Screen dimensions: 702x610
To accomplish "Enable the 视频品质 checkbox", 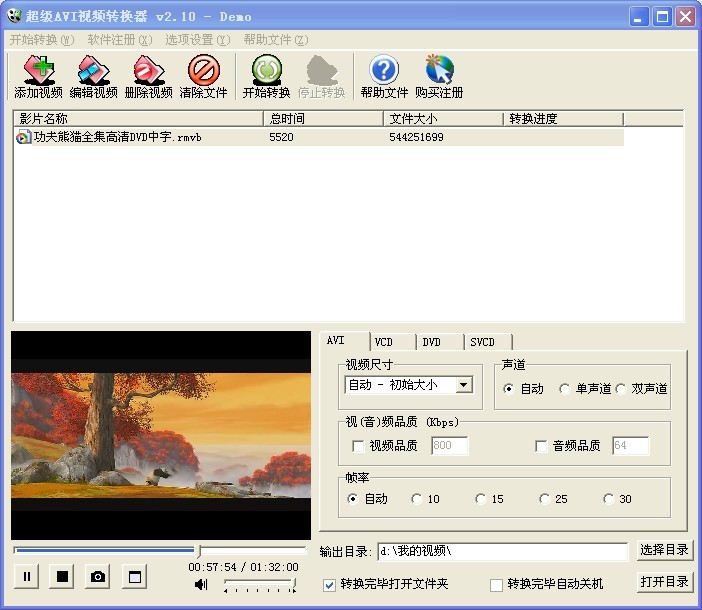I will pos(358,446).
